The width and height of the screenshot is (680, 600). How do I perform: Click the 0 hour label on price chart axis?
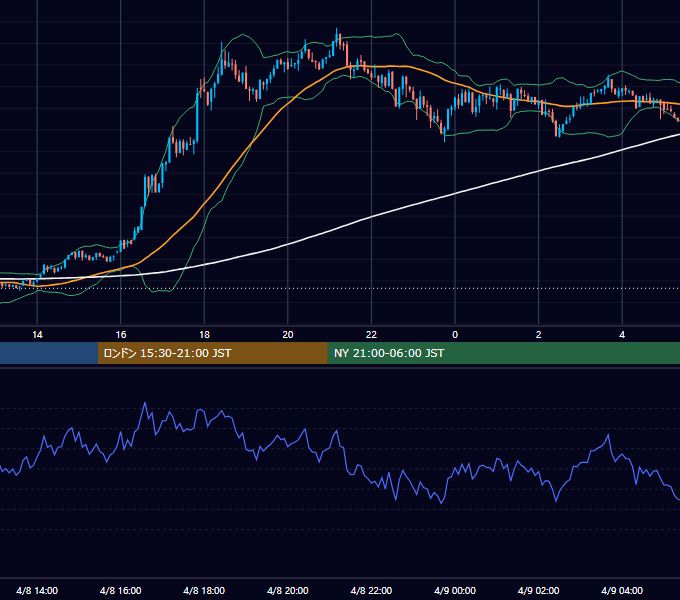click(455, 335)
